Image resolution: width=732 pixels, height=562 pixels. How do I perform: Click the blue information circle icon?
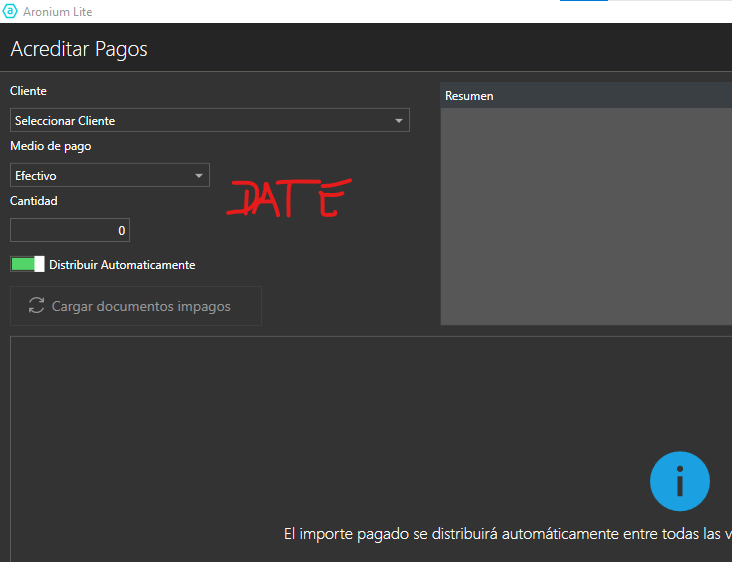click(x=679, y=482)
